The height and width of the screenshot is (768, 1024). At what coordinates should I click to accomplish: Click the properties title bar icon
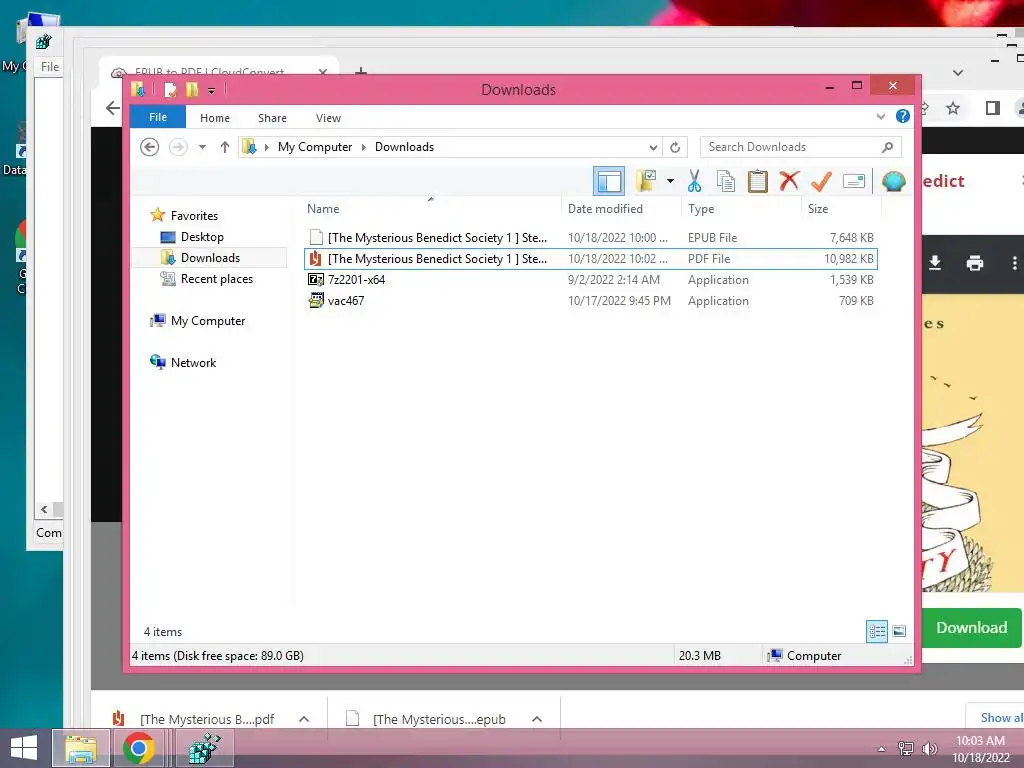click(x=170, y=89)
